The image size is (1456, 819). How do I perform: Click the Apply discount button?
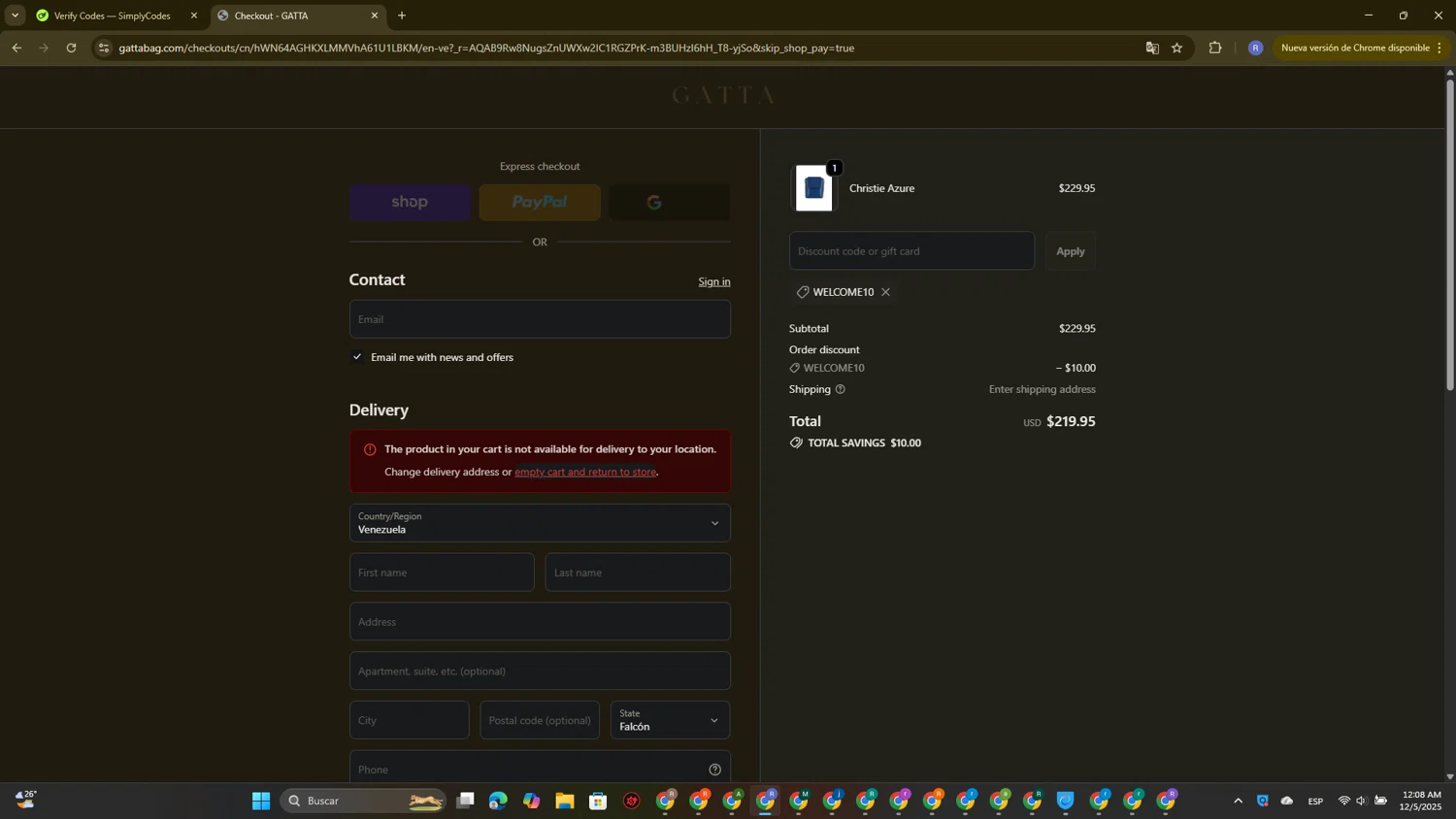coord(1071,251)
